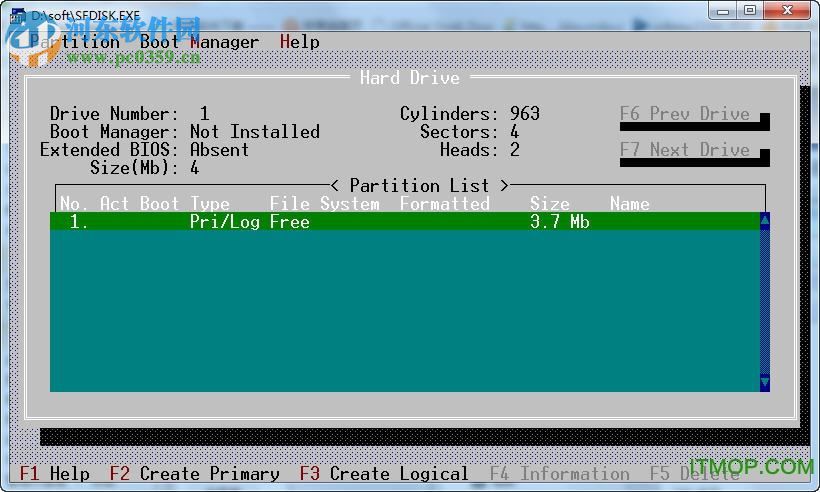This screenshot has height=492, width=820.
Task: Select partition 1 Pri/Log Free row
Action: click(x=405, y=222)
